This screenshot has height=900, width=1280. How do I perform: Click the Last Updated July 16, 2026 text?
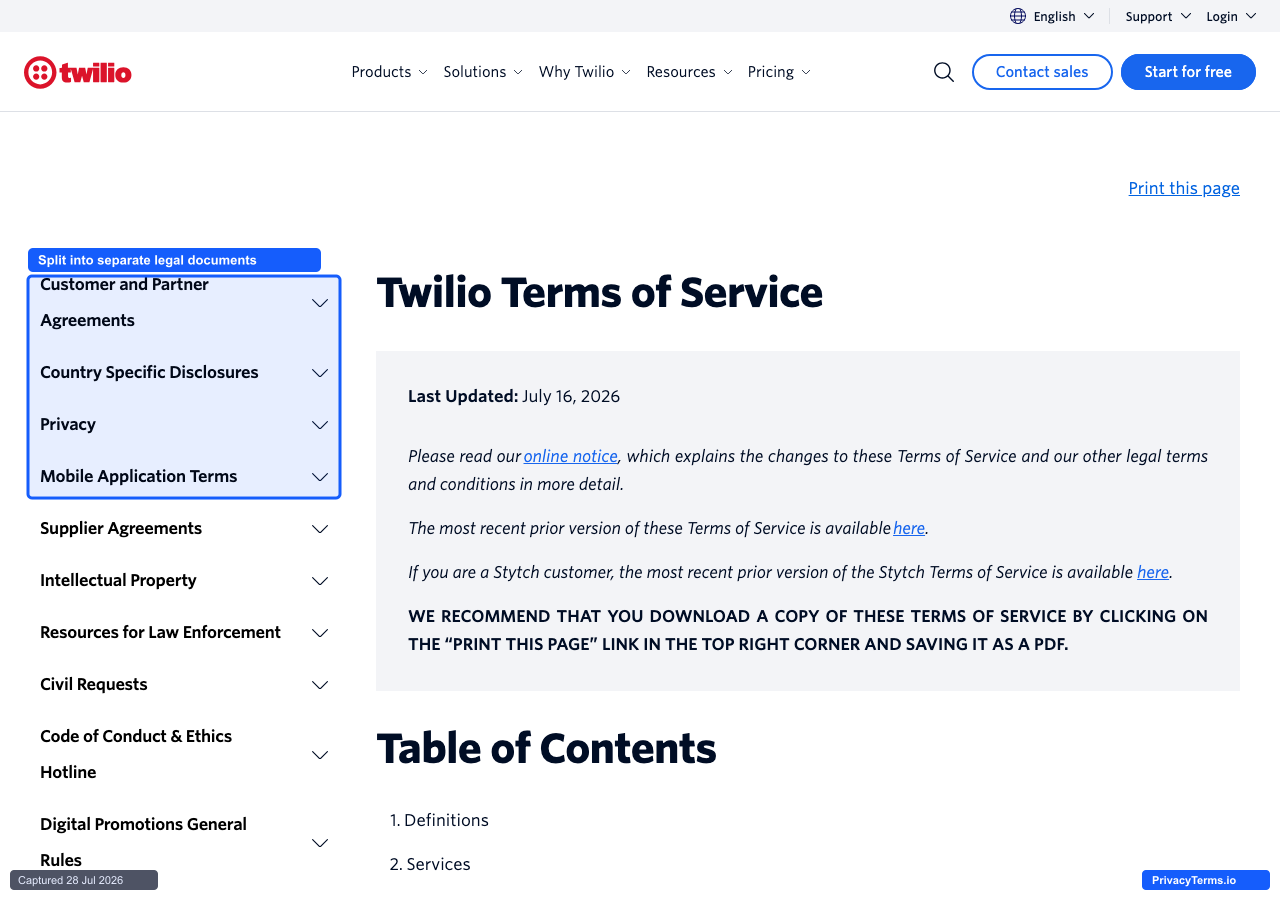pos(514,396)
